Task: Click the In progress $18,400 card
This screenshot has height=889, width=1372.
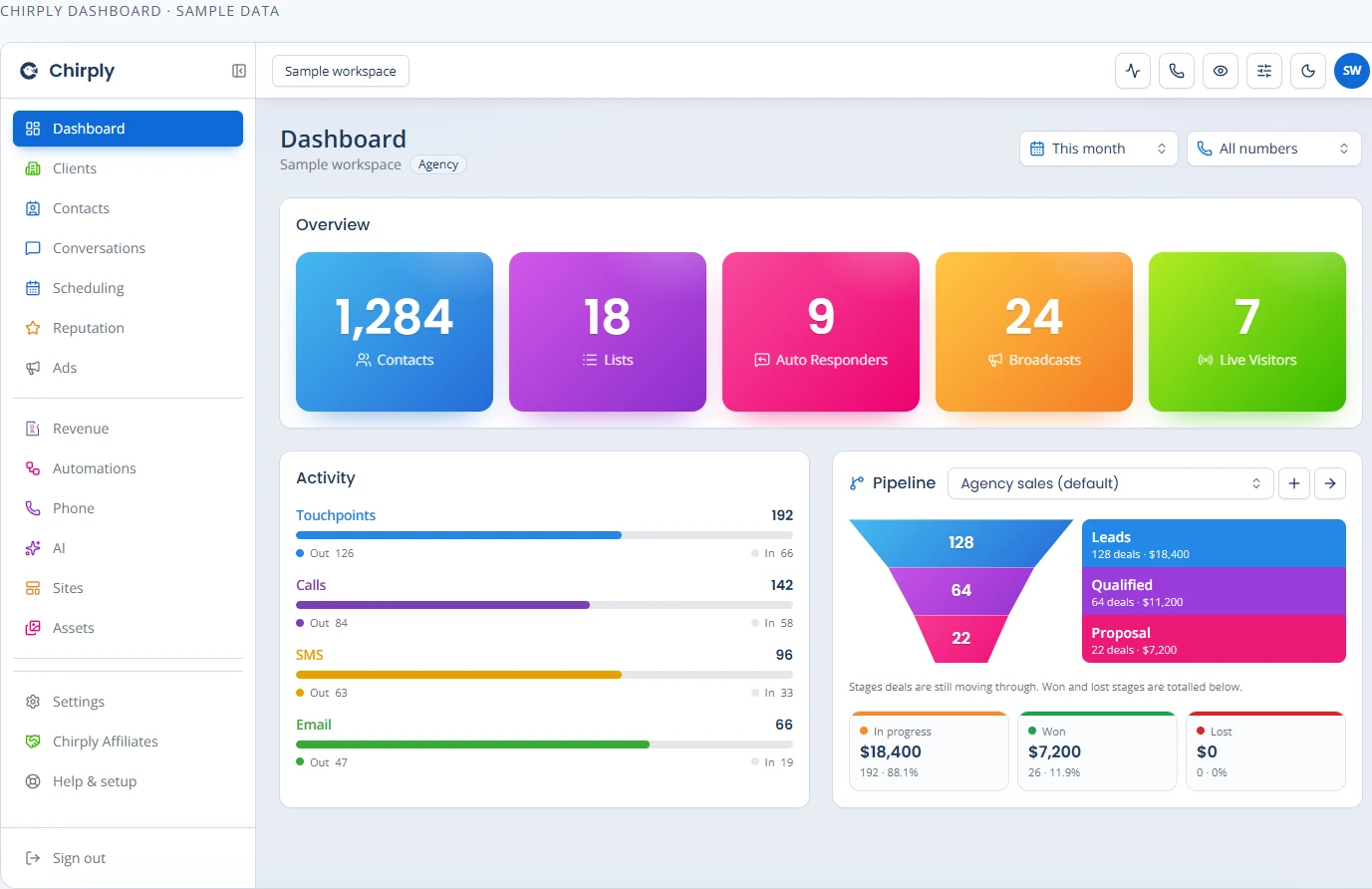Action: point(929,751)
